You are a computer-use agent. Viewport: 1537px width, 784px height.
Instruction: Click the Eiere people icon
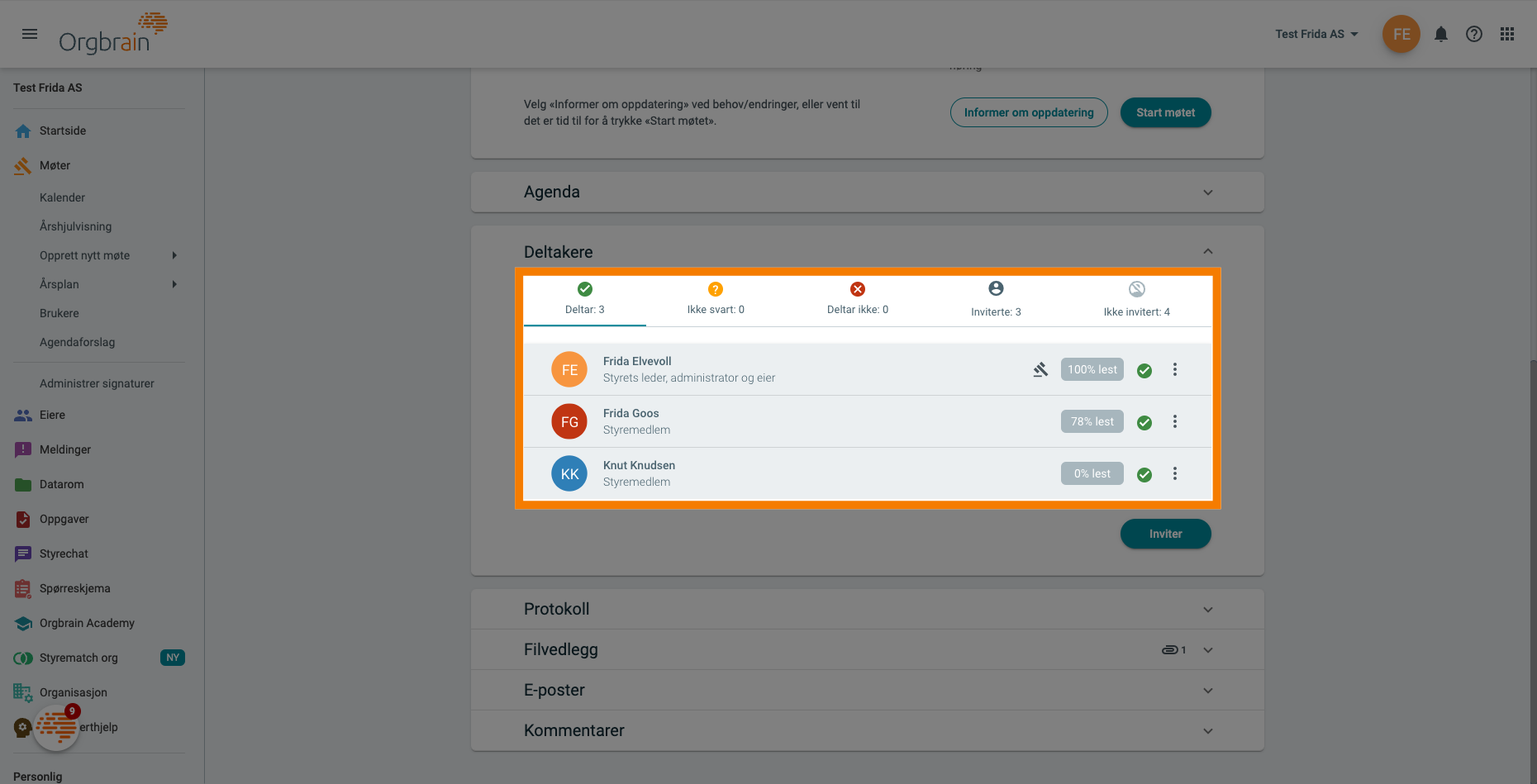pos(23,415)
